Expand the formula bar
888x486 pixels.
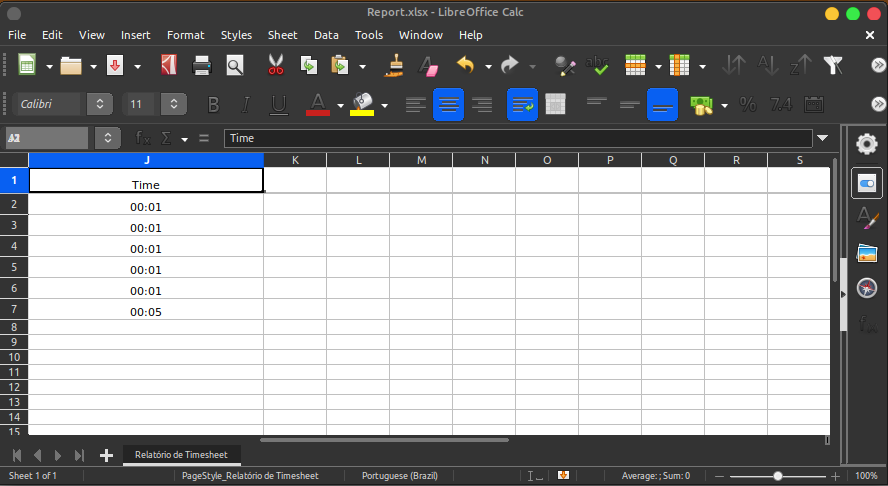pos(823,138)
